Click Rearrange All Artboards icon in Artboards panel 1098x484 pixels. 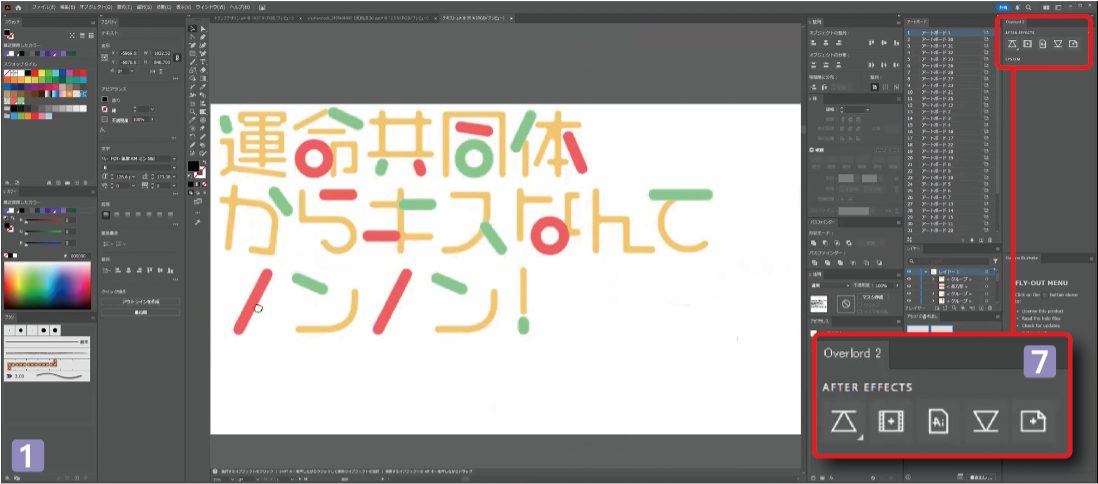(910, 240)
